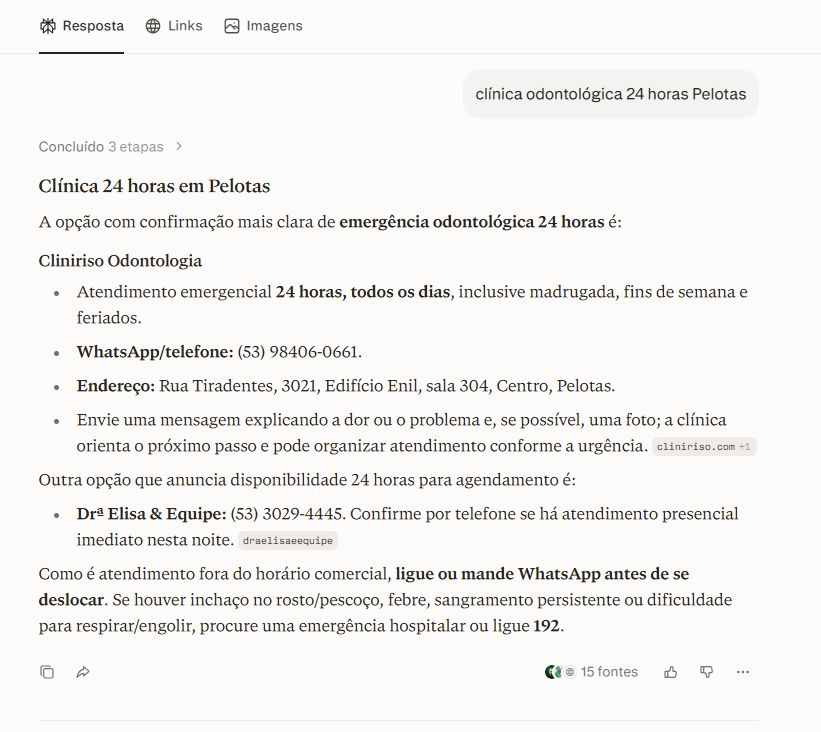The image size is (821, 732).
Task: Click the bold phrase emergência odontológica 24 horas
Action: click(x=472, y=222)
